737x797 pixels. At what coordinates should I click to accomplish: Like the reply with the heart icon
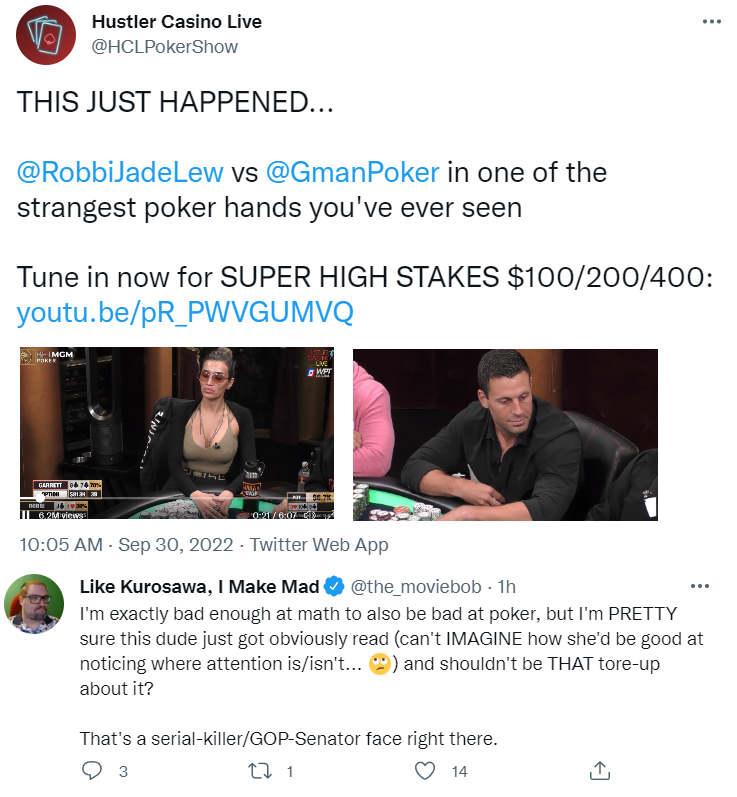(x=426, y=770)
